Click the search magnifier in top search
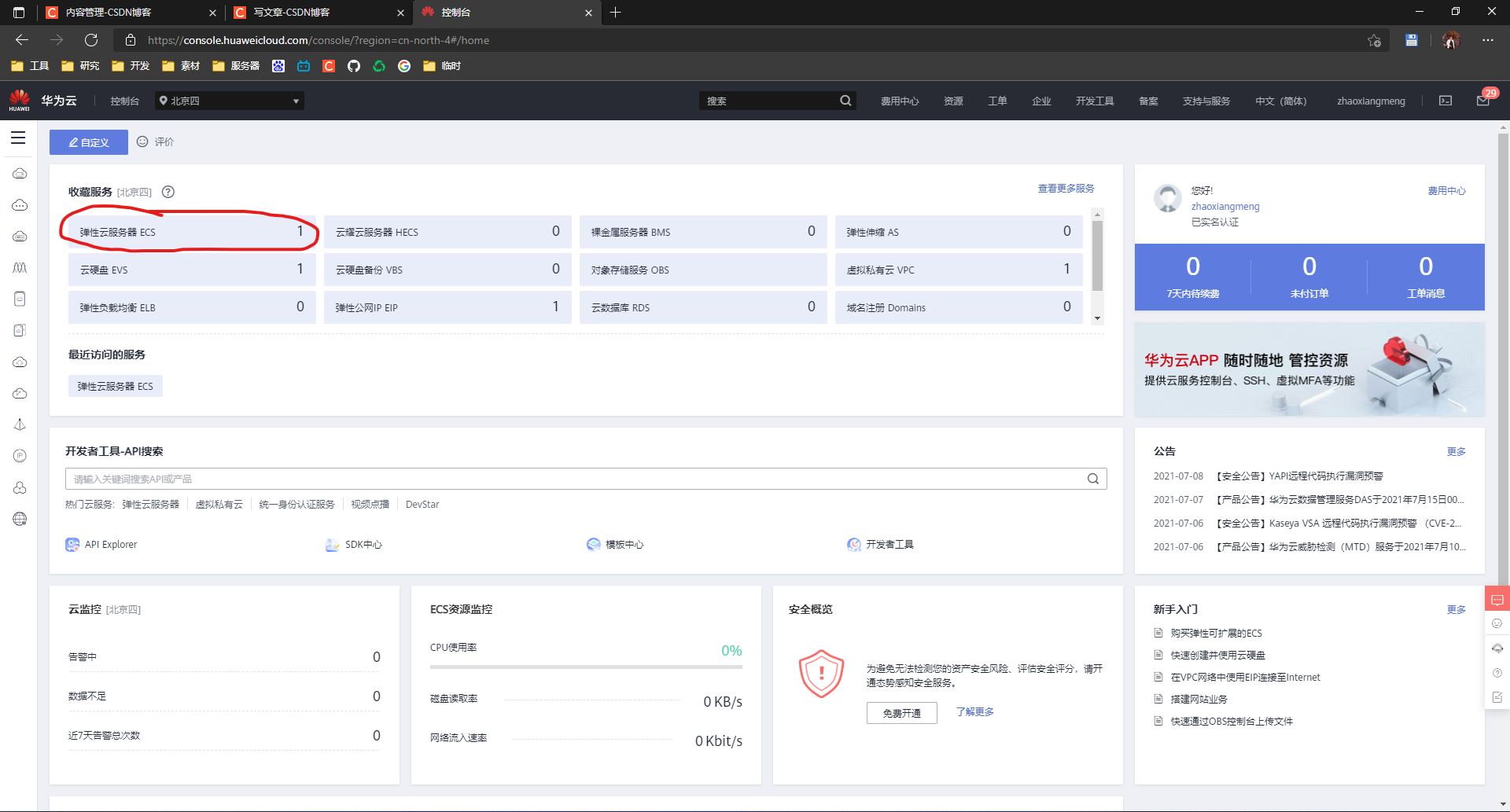The width and height of the screenshot is (1510, 812). point(845,101)
